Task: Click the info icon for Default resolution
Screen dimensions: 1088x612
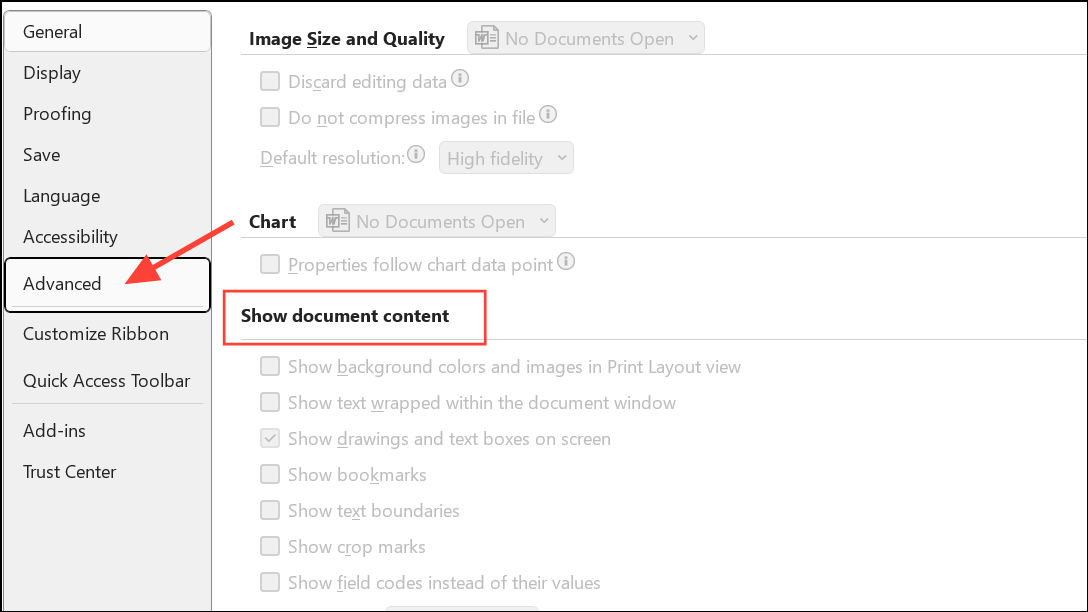Action: click(415, 153)
